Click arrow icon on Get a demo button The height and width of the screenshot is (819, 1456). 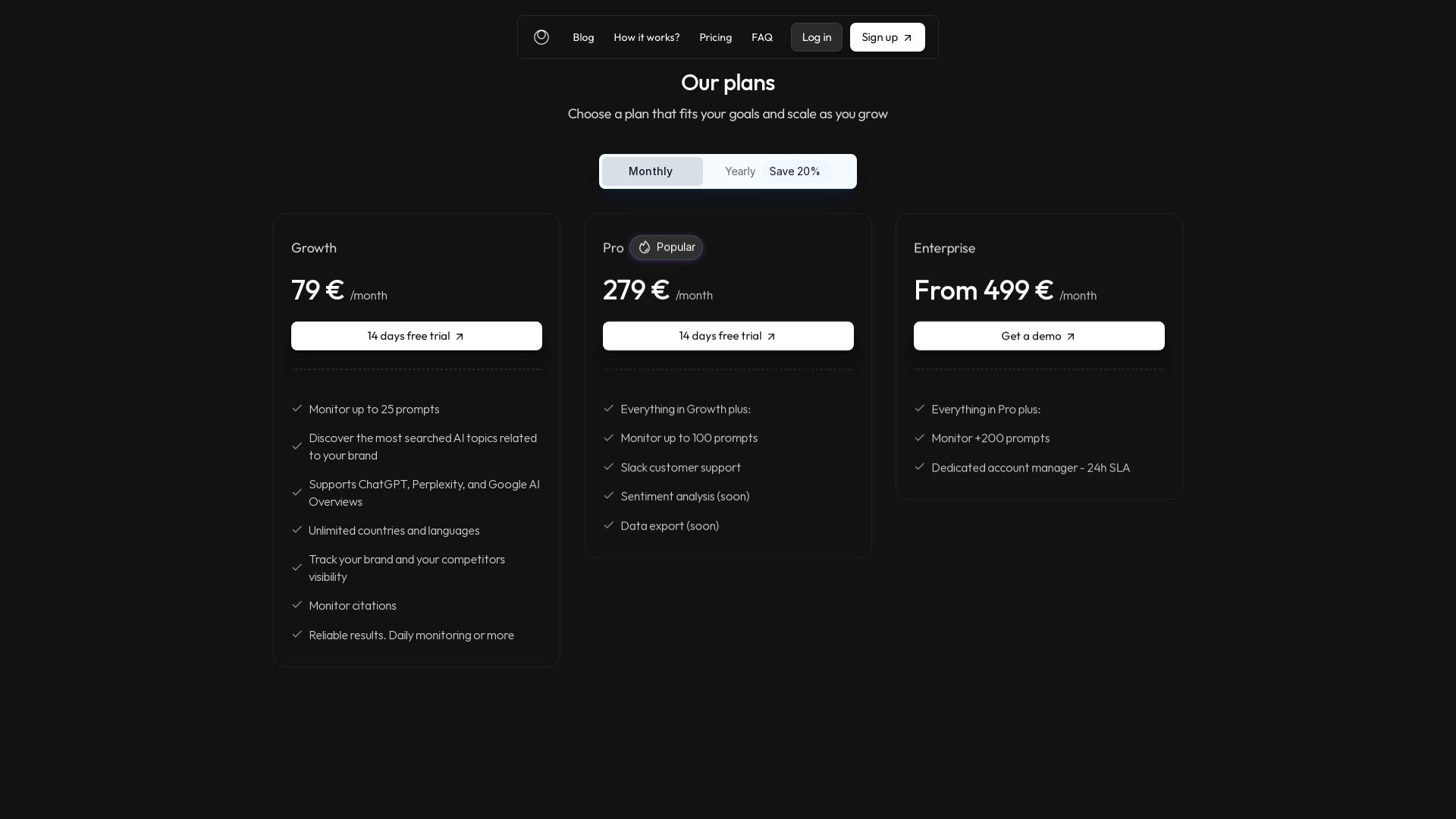click(1071, 337)
